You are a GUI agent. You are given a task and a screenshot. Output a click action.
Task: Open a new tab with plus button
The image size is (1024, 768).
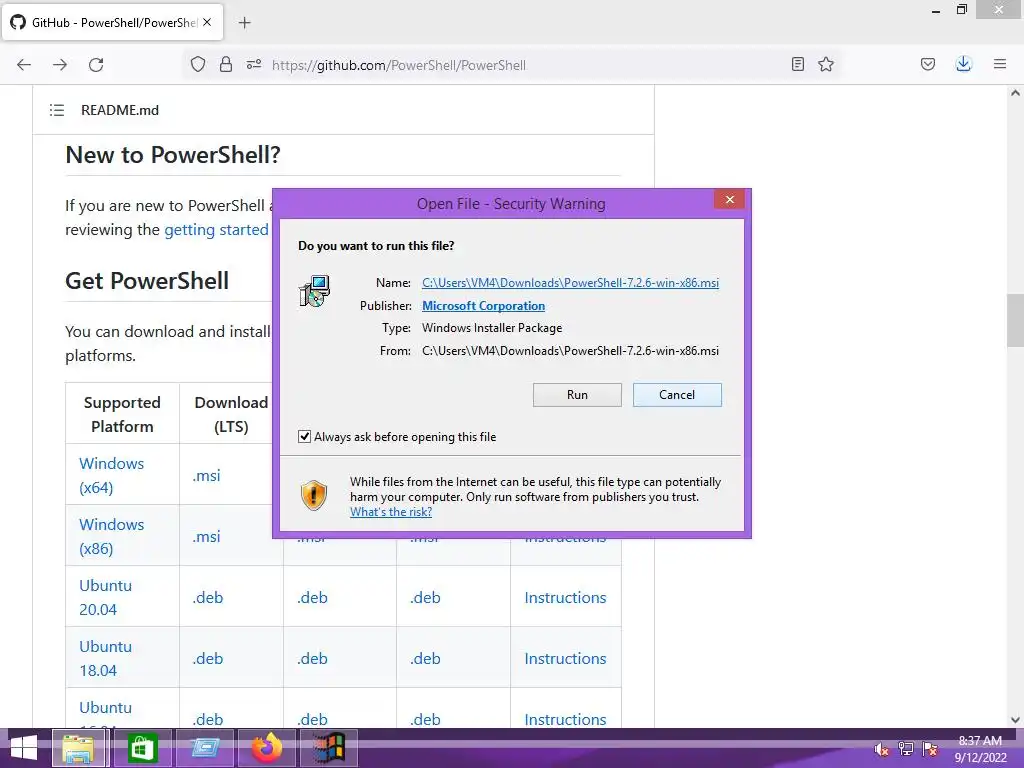244,23
